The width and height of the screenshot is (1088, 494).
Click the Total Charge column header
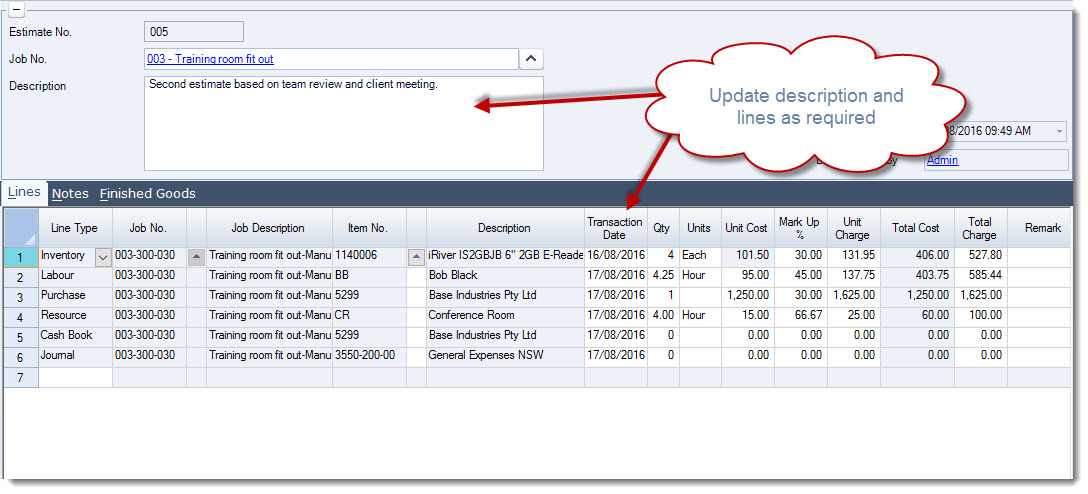click(x=980, y=228)
